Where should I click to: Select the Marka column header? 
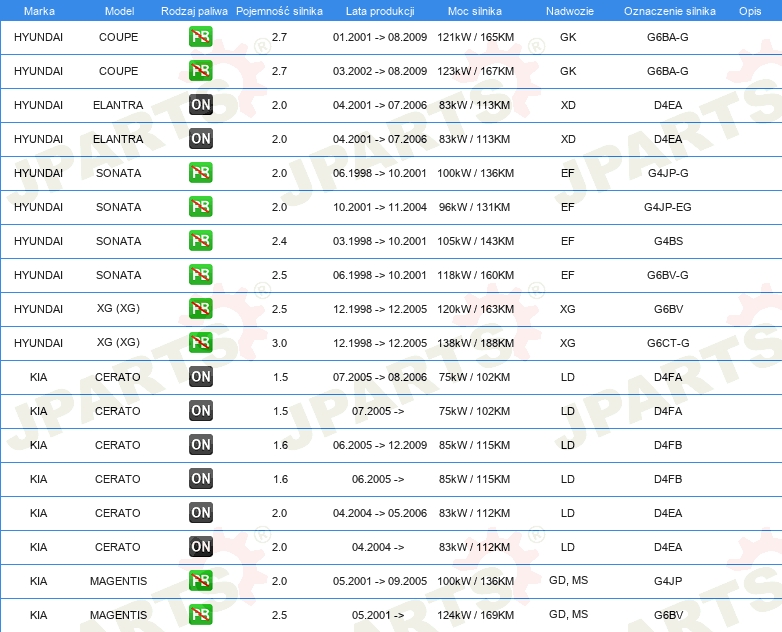39,11
